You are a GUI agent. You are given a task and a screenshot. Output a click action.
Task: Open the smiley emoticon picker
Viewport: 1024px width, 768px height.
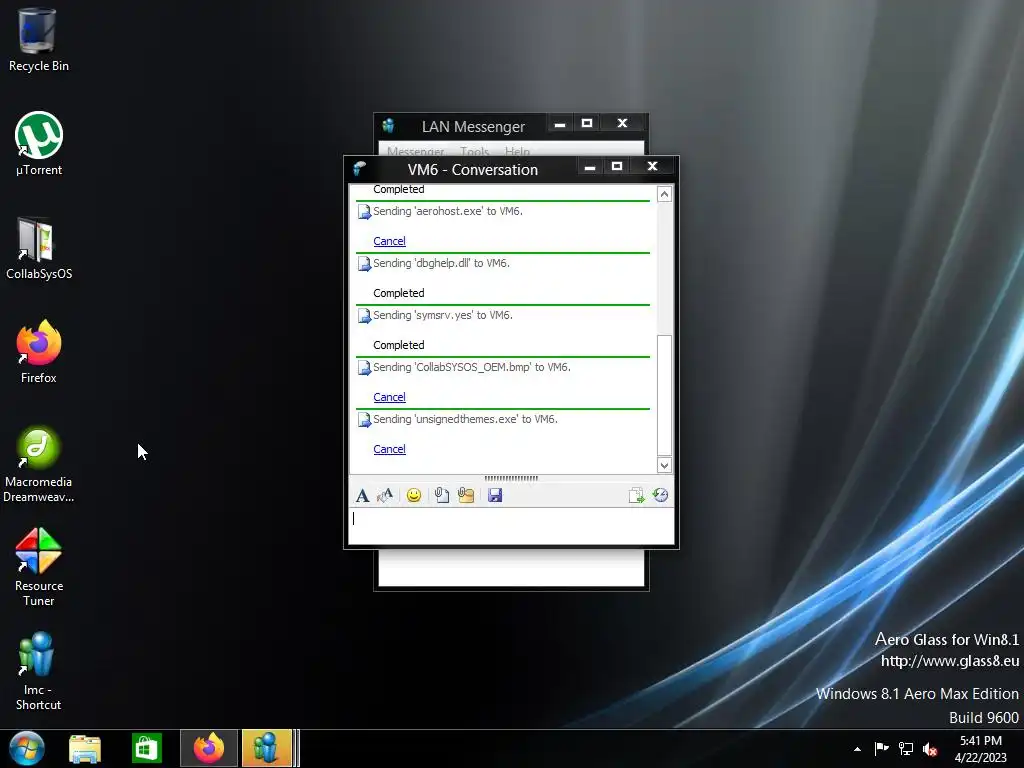pyautogui.click(x=413, y=496)
